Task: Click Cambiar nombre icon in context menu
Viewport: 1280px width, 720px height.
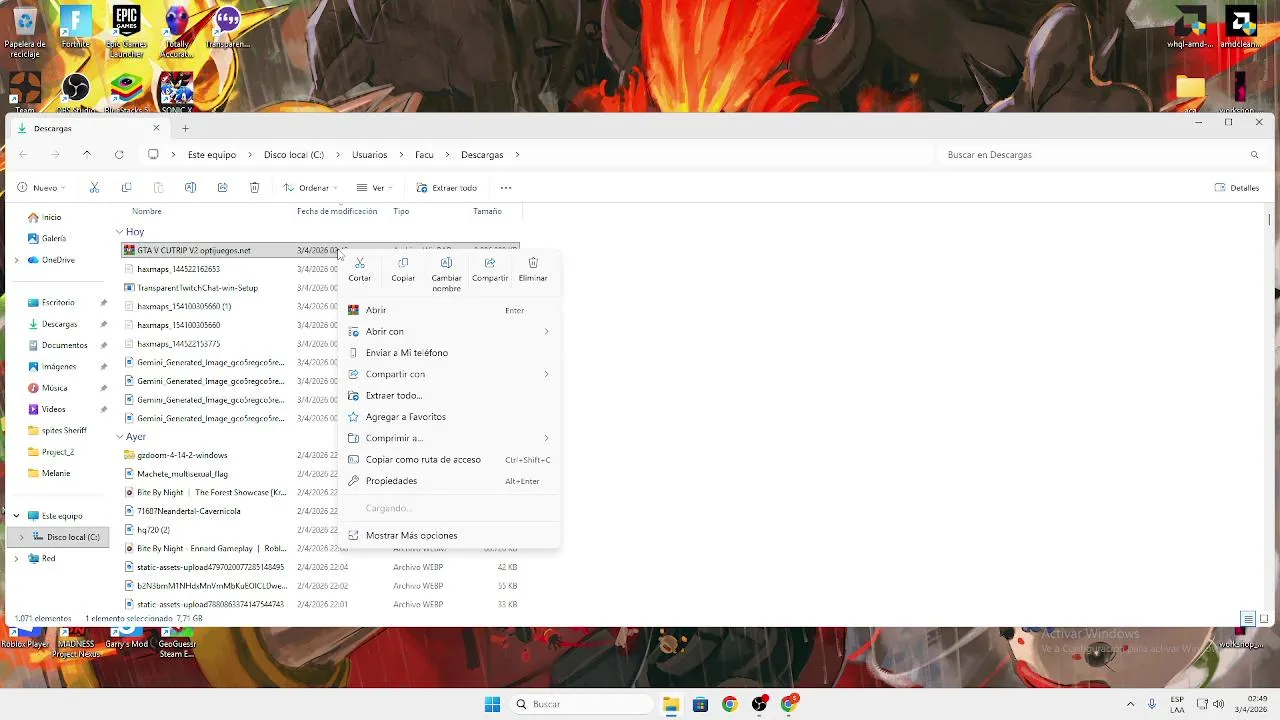Action: [x=446, y=263]
